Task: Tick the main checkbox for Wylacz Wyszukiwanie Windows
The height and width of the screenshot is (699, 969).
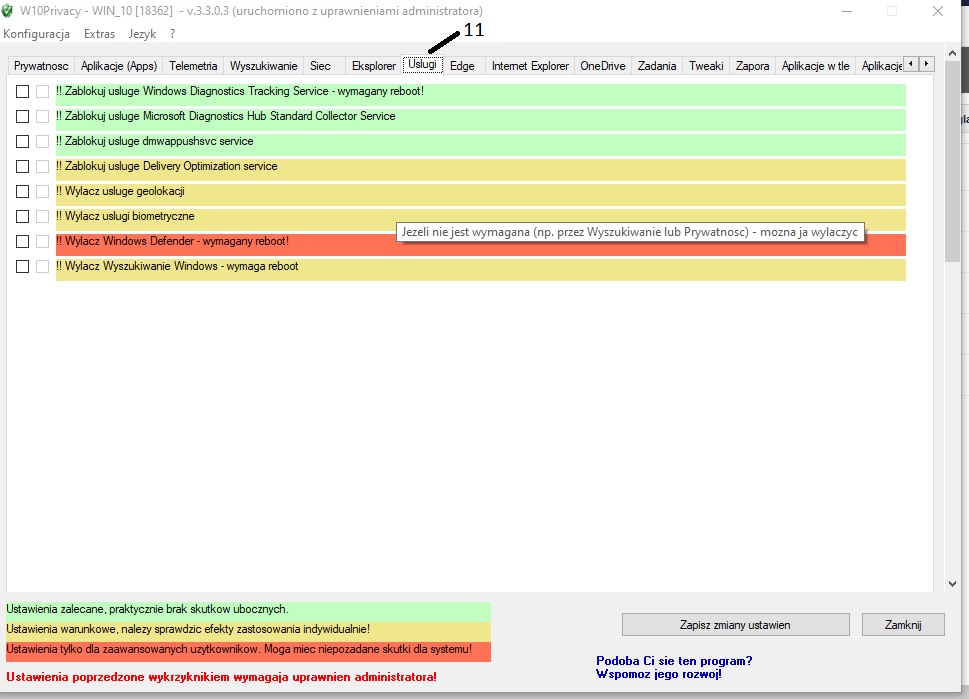Action: click(22, 266)
